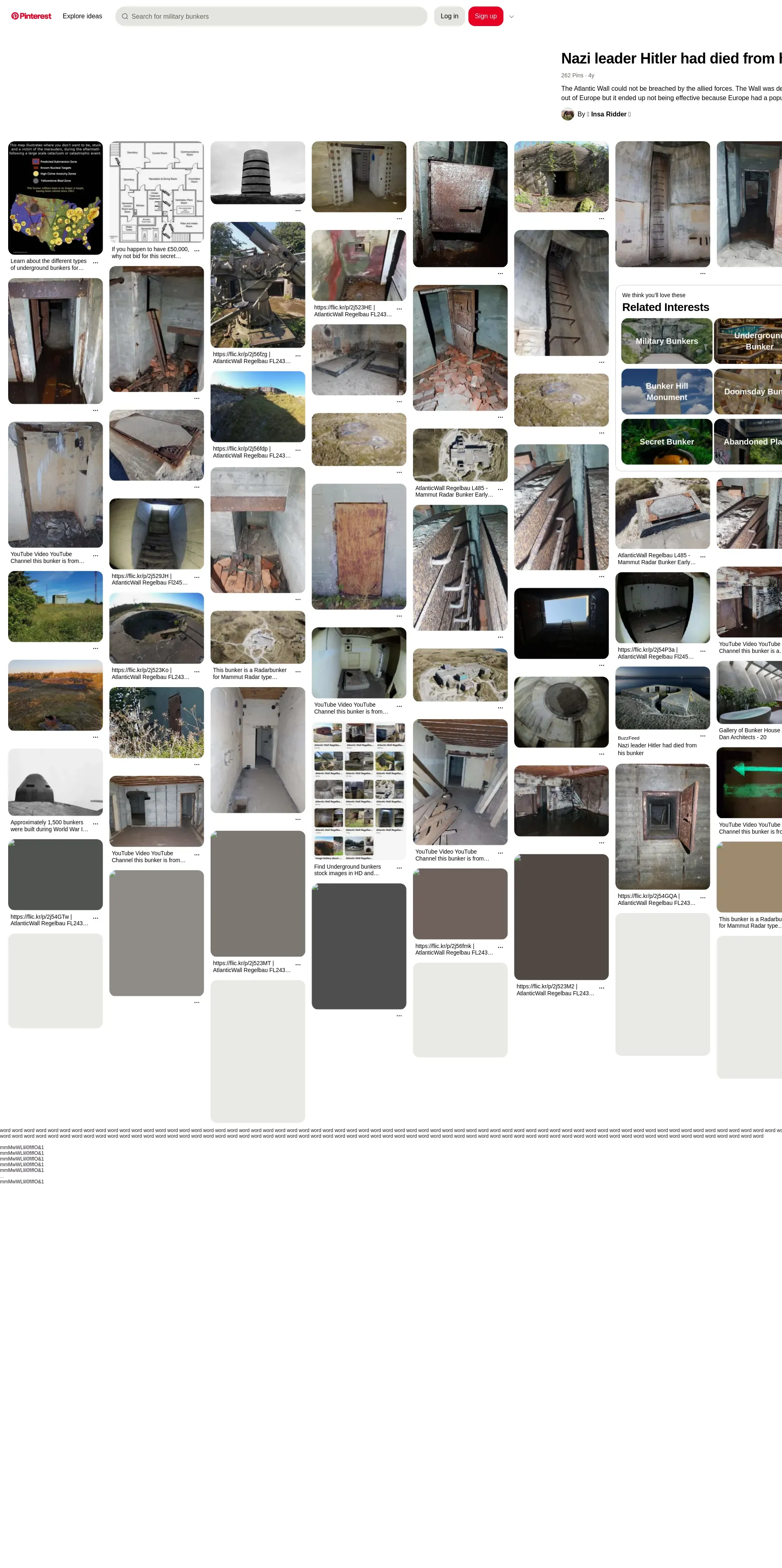Open the green glowing arrow pin image
Image resolution: width=782 pixels, height=1568 pixels.
749,783
